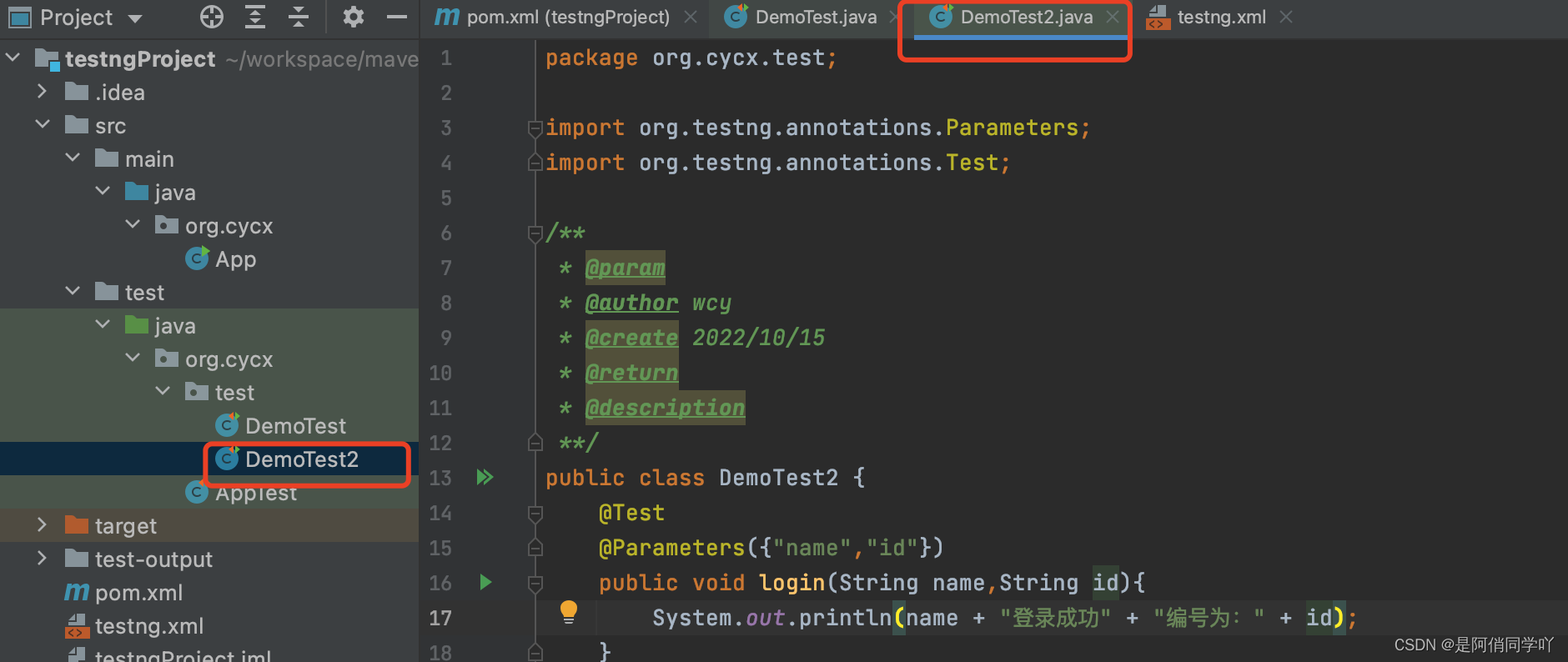Click the fold marker at line 14
The image size is (1568, 662).
535,513
